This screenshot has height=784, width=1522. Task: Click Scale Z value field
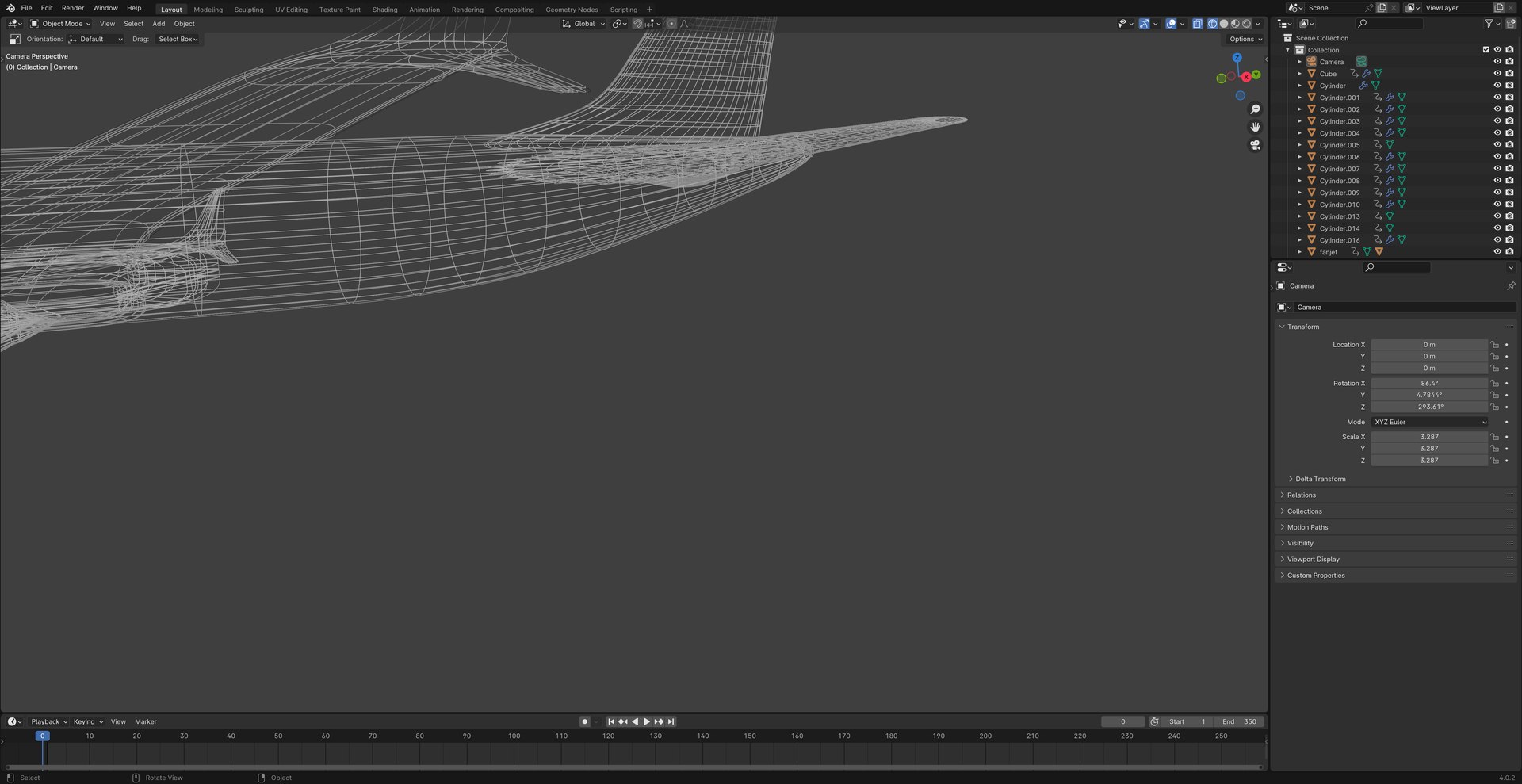click(1429, 461)
